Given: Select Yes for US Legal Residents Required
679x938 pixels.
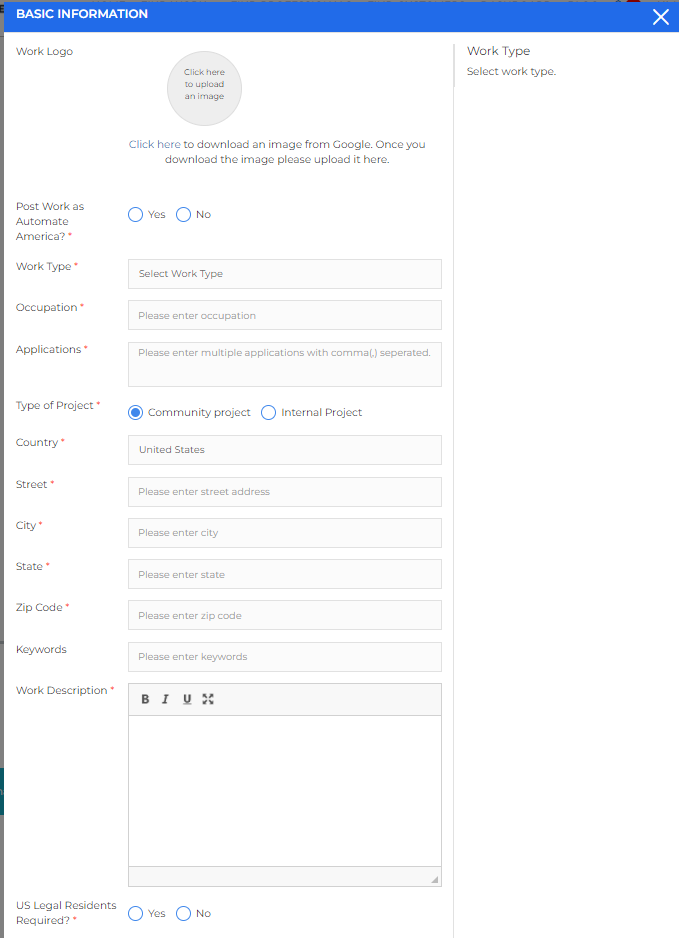Looking at the screenshot, I should (136, 913).
